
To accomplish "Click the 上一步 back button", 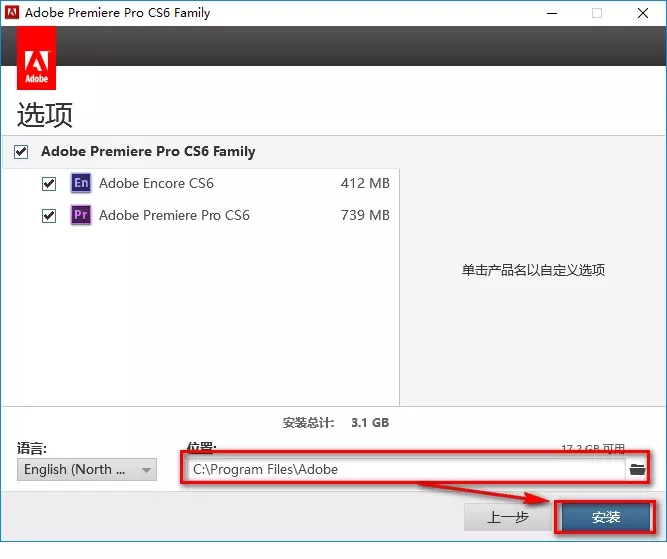I will pos(507,517).
